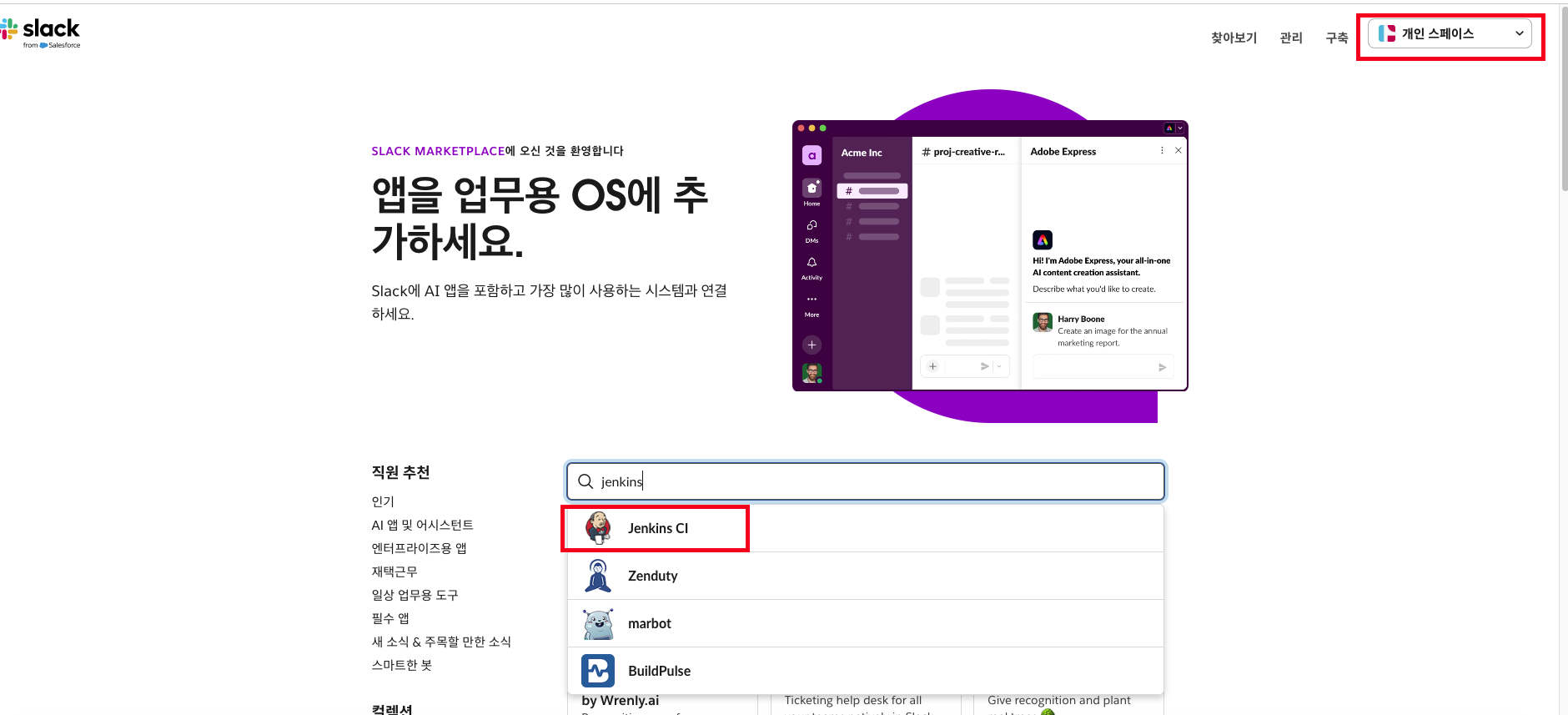The image size is (1568, 715).
Task: Click into the jenkins search field
Action: coord(865,481)
